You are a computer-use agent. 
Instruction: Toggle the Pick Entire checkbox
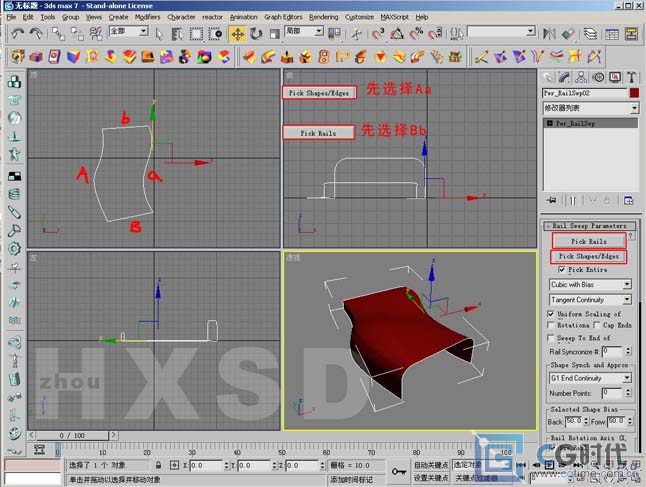(x=561, y=269)
